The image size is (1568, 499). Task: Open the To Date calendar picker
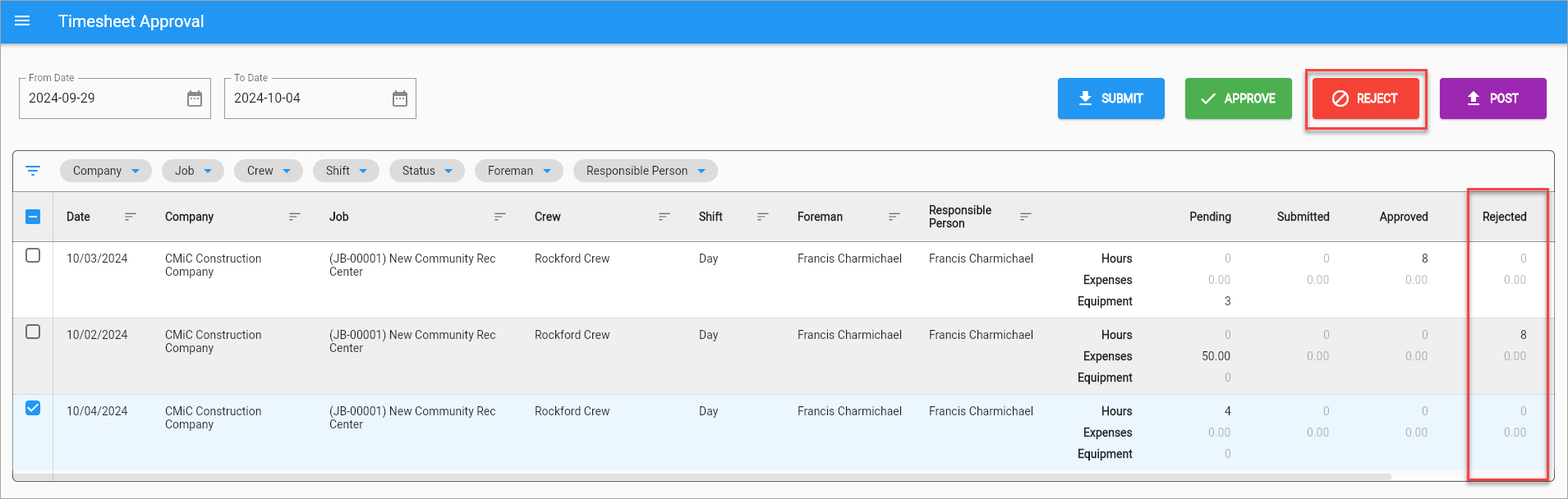(x=400, y=98)
